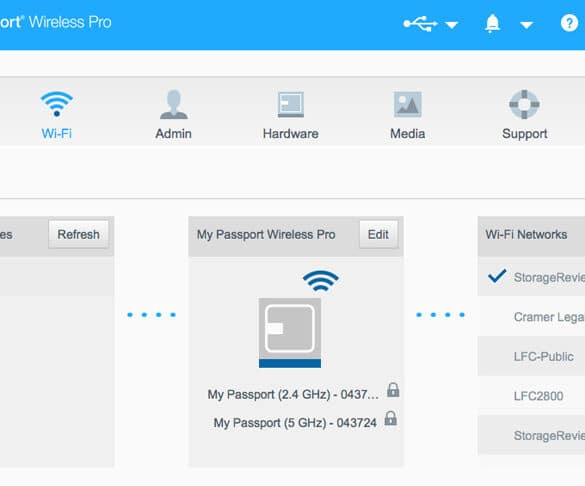Select the LFC2800 network
Screen dimensions: 585x486
(x=531, y=396)
